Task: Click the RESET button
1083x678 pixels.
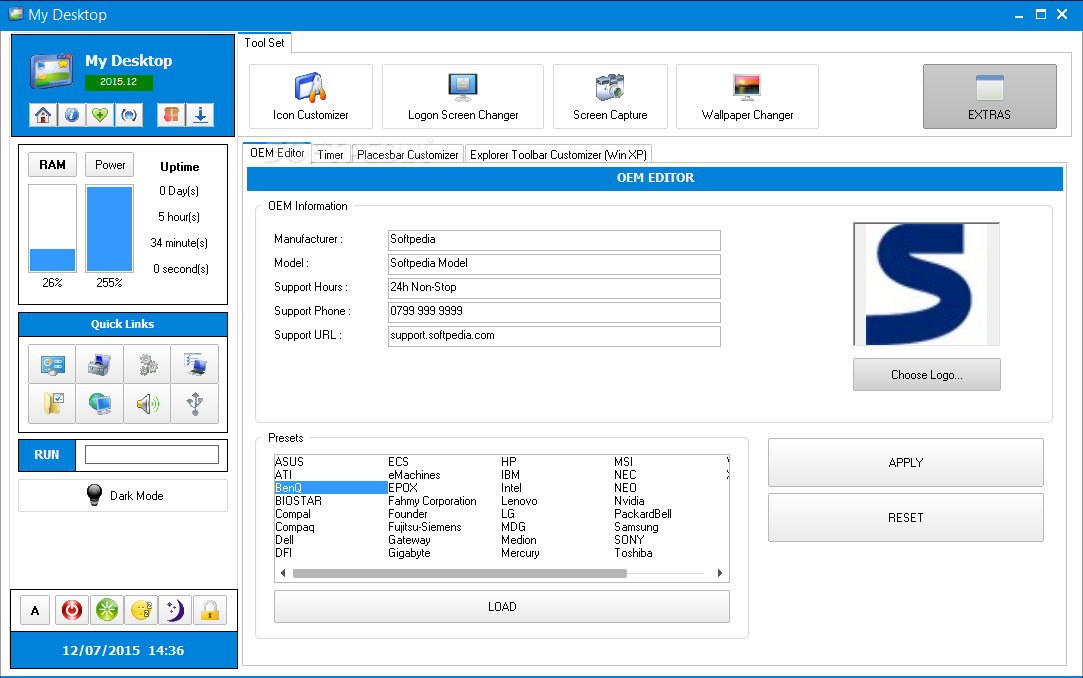Action: point(905,518)
